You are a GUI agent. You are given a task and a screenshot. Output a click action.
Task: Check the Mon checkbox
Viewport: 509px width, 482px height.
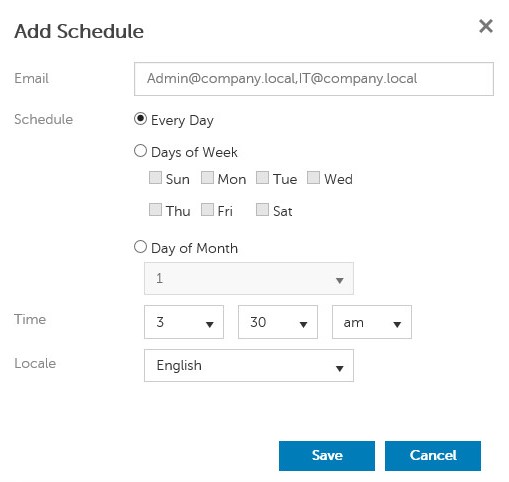207,178
